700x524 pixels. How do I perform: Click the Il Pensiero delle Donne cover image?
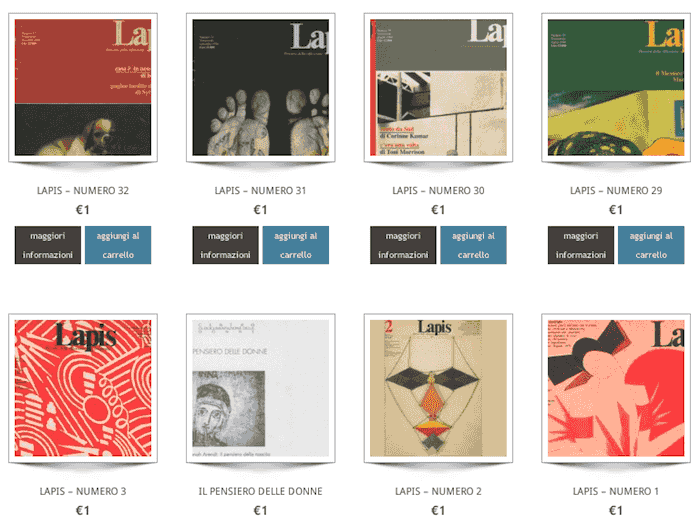pyautogui.click(x=261, y=388)
